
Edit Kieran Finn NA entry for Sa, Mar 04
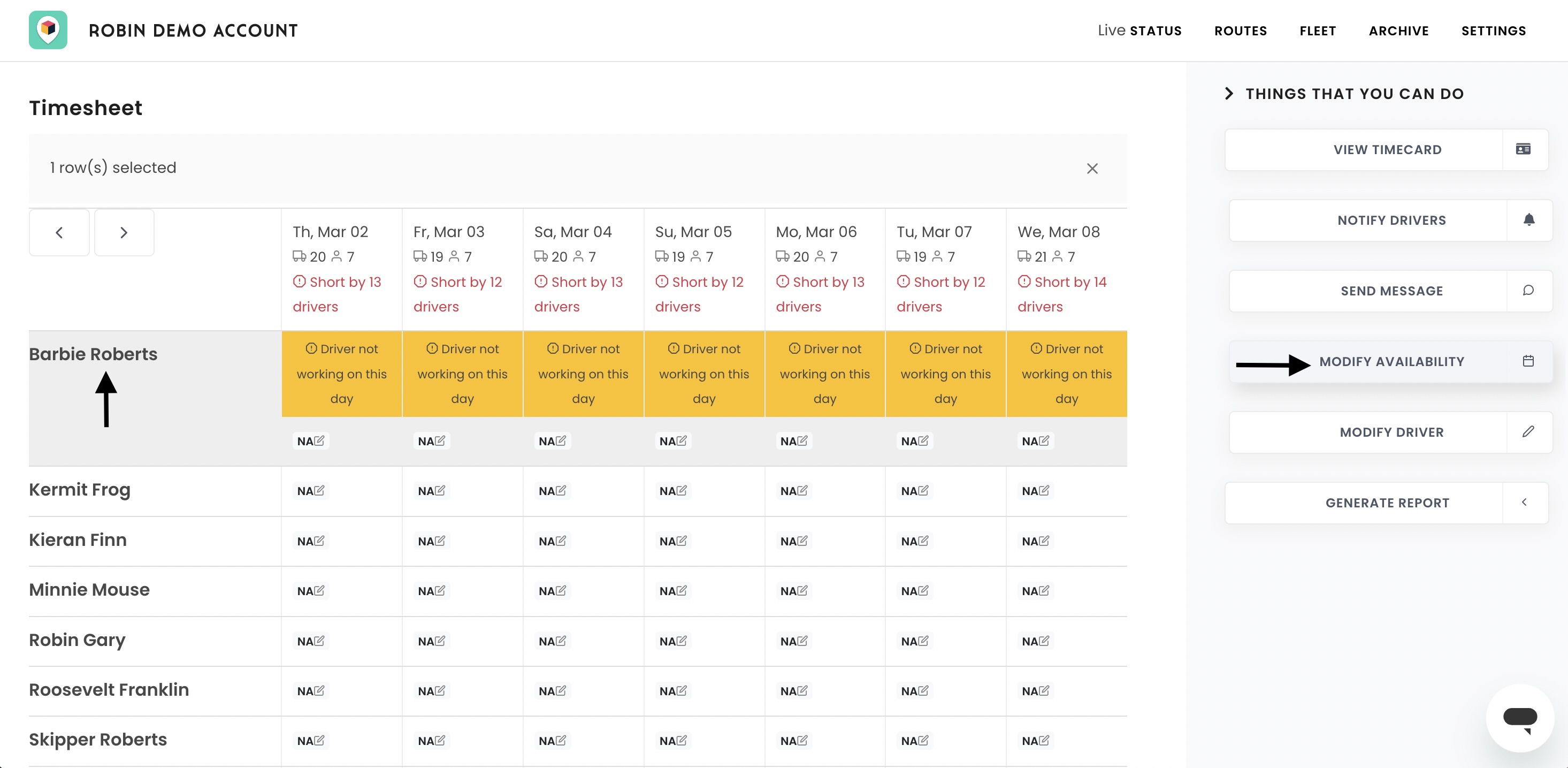coord(552,541)
